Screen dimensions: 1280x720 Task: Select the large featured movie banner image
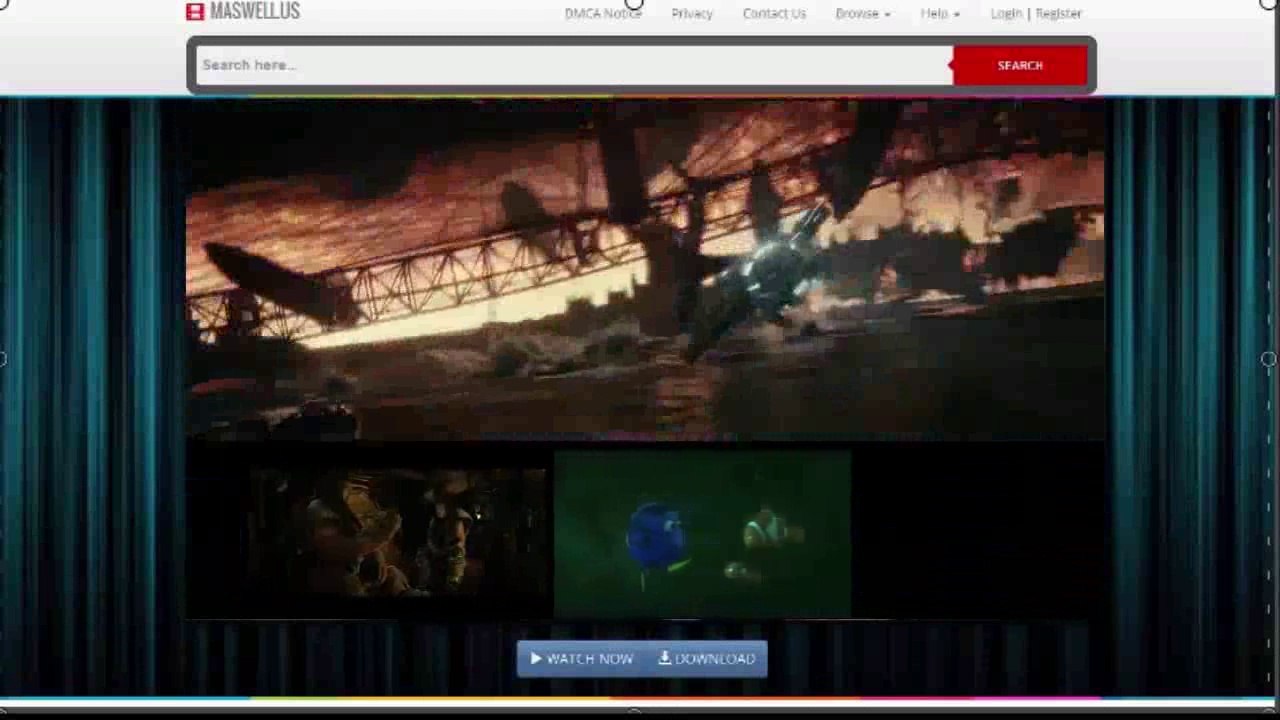point(645,270)
